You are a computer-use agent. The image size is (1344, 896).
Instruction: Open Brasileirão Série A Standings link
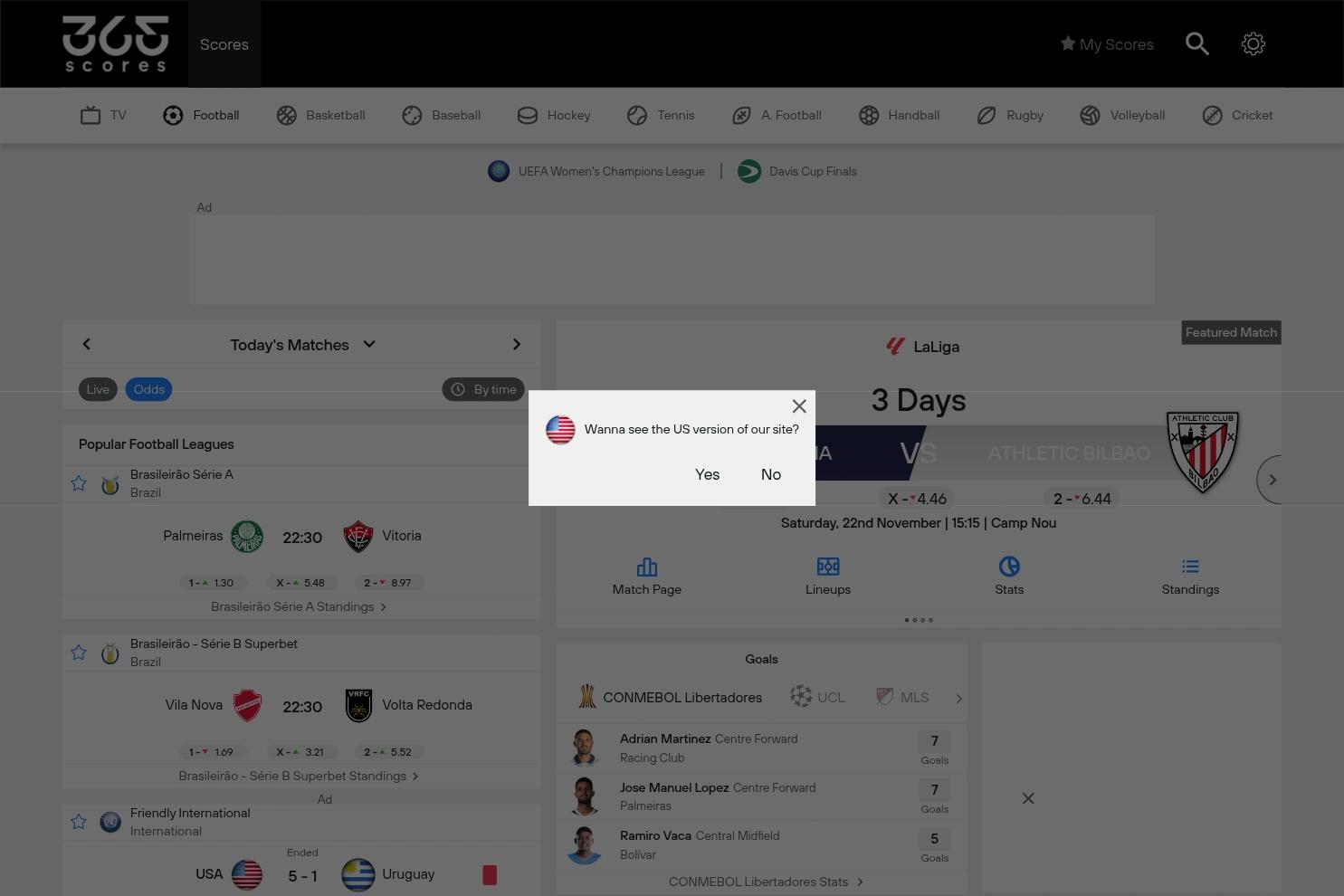coord(299,606)
